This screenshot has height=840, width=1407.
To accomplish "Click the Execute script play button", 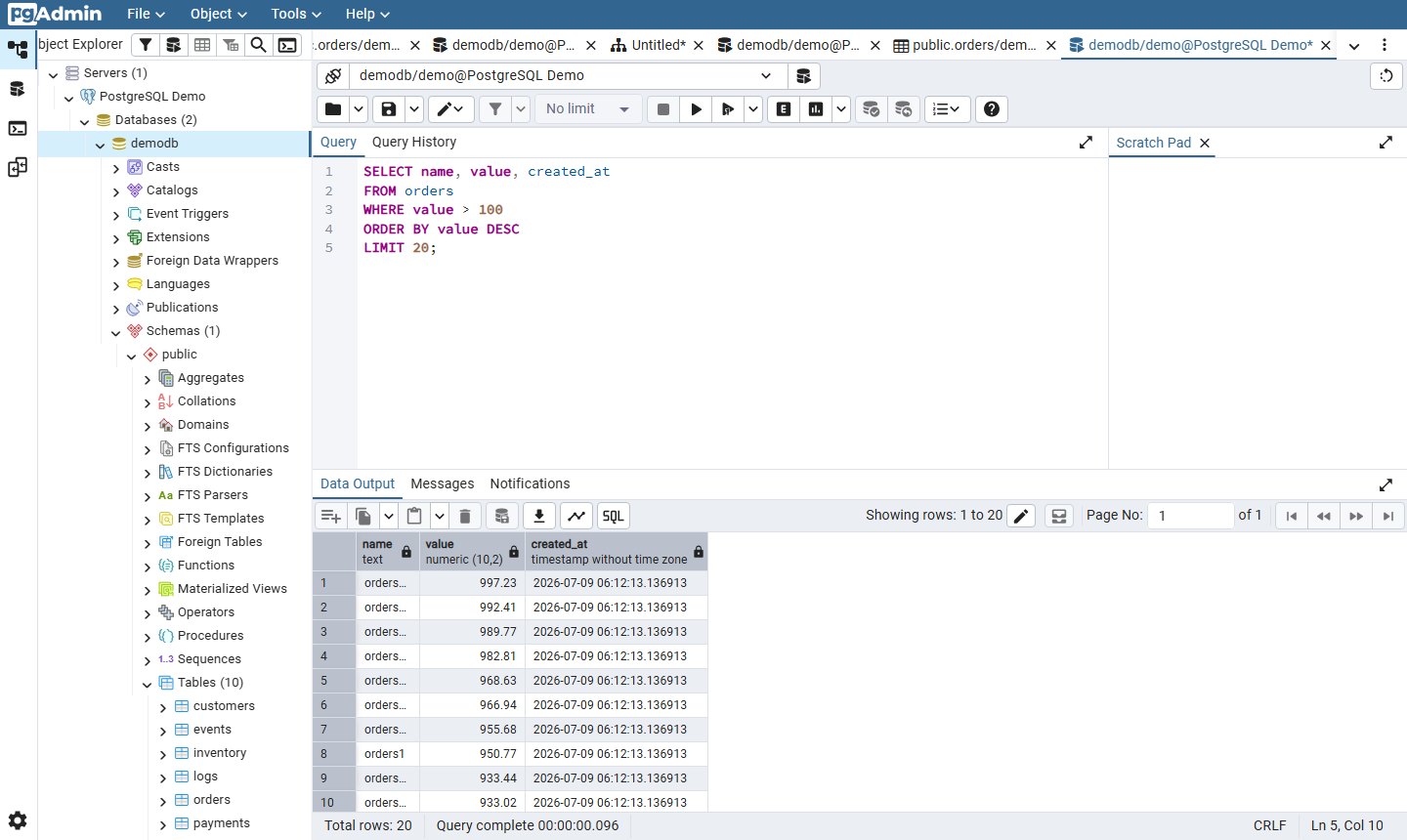I will pyautogui.click(x=697, y=109).
